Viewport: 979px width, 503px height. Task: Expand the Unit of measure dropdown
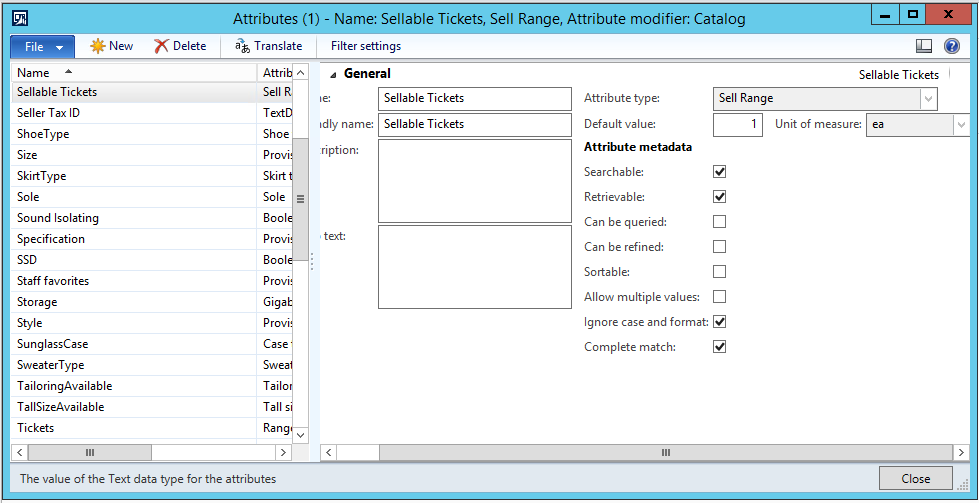pos(960,124)
